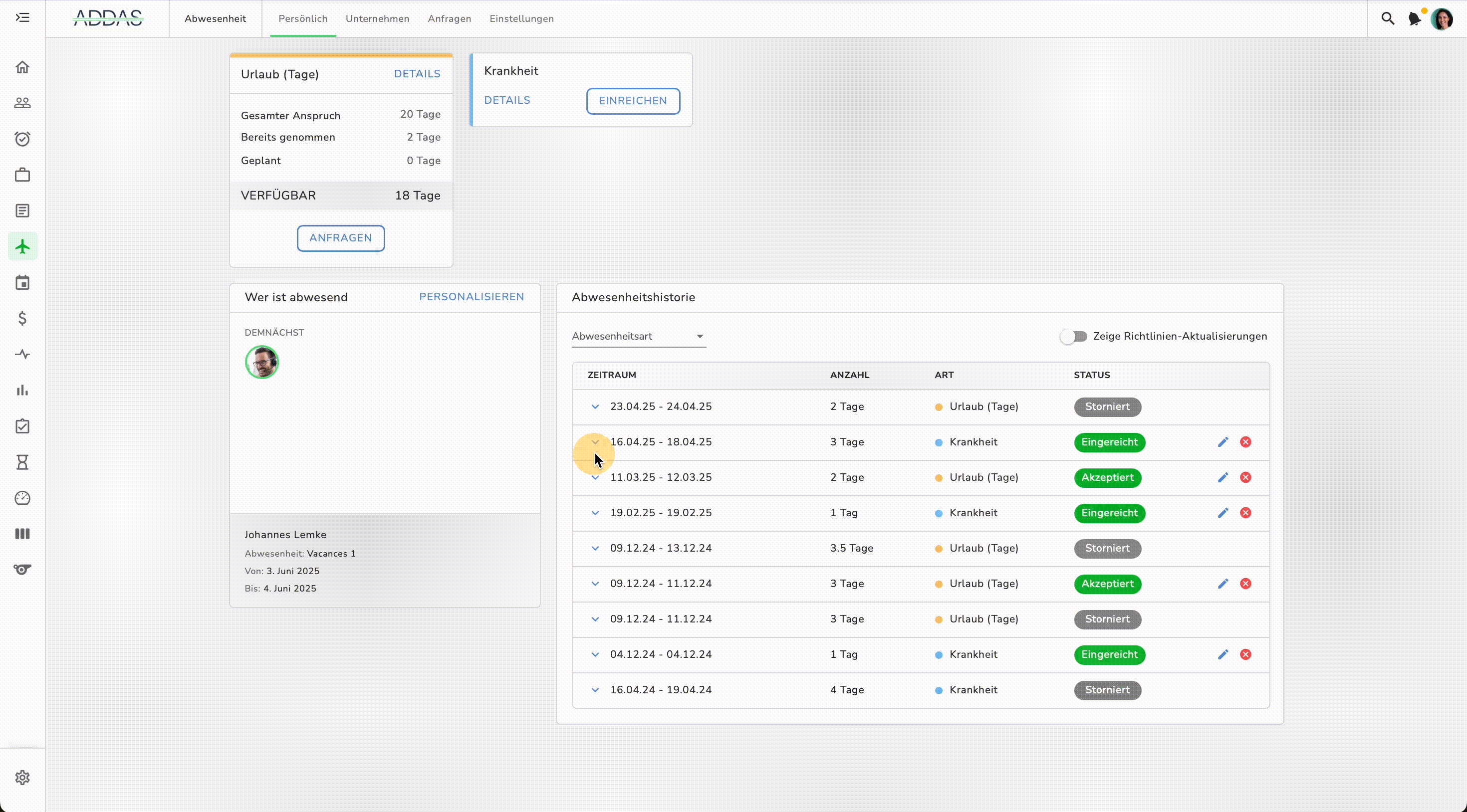The height and width of the screenshot is (812, 1467).
Task: Click Johannes Lemke's avatar under Demnächst
Action: coord(262,362)
